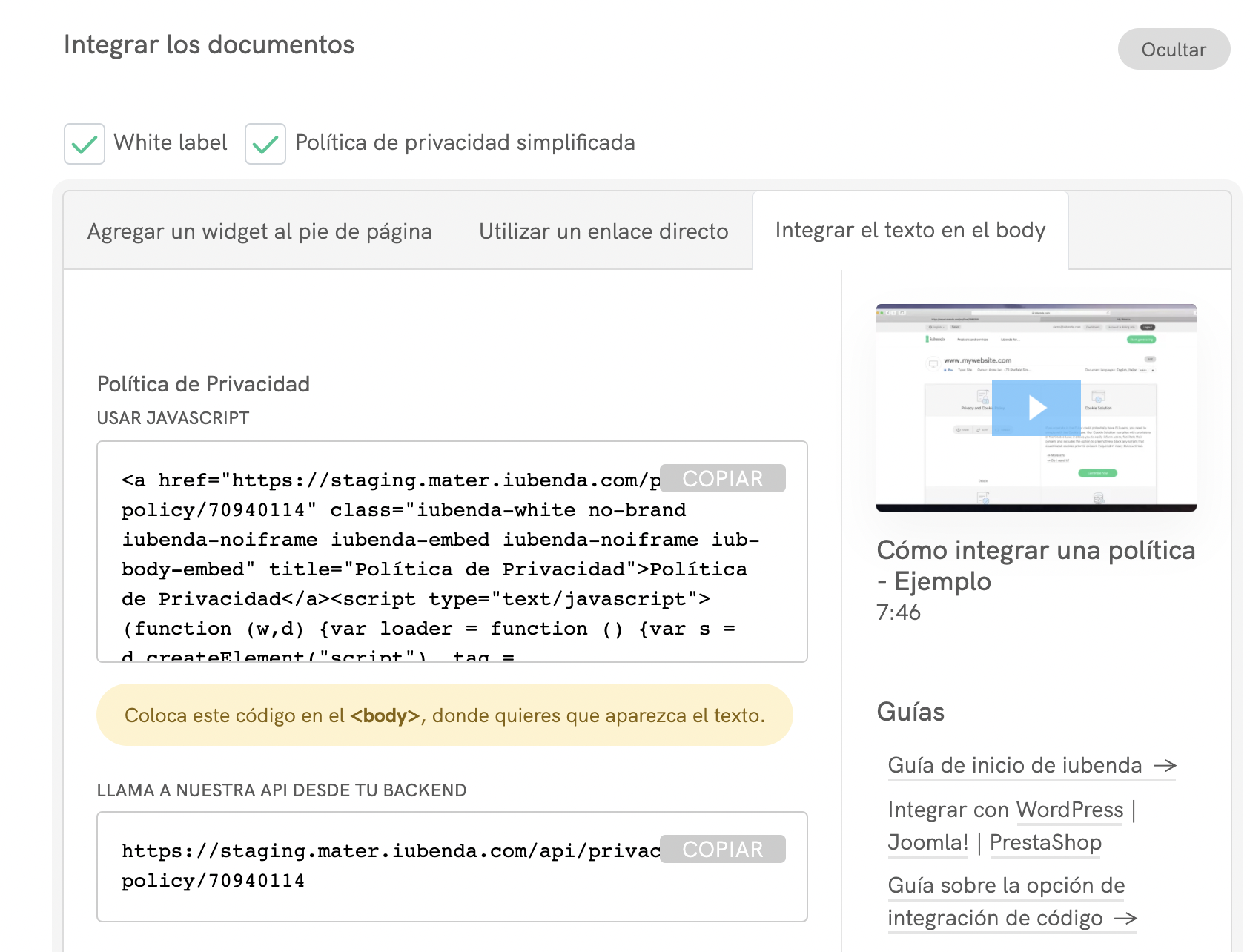Image resolution: width=1250 pixels, height=952 pixels.
Task: Play the "Cómo integrar una política" video
Action: 1036,406
